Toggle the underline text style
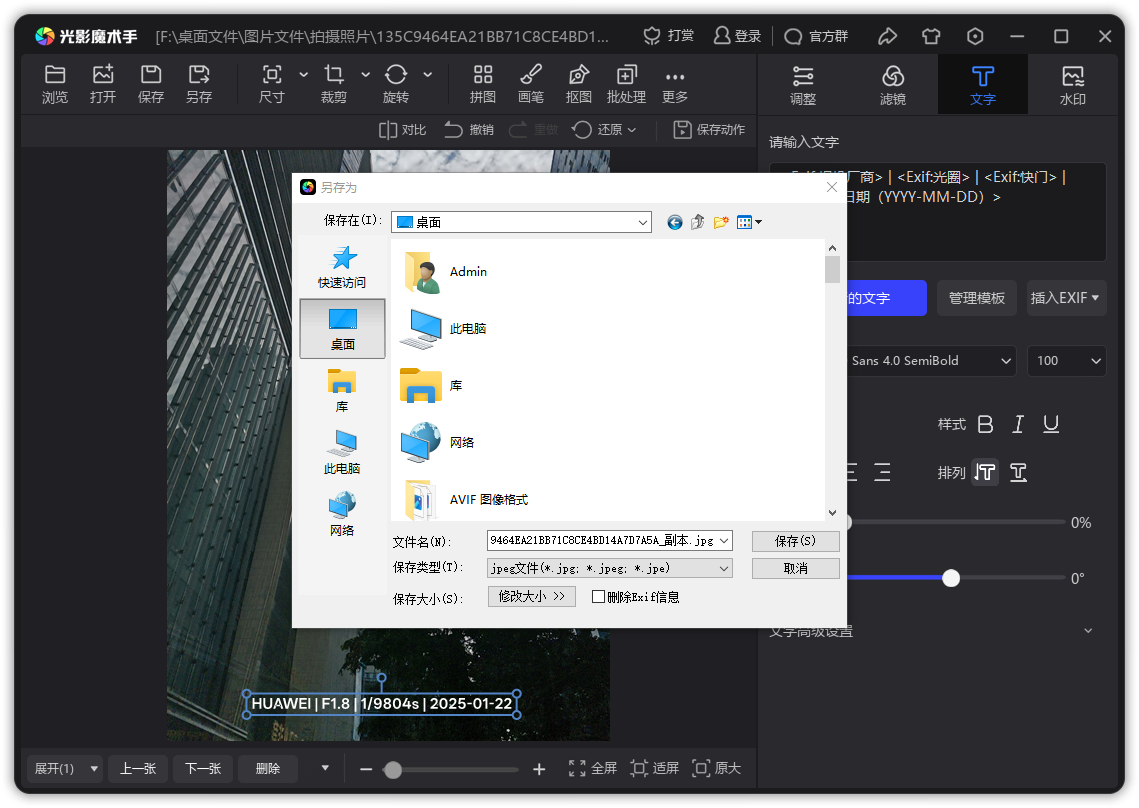Viewport: 1139px width, 808px height. pos(1051,424)
